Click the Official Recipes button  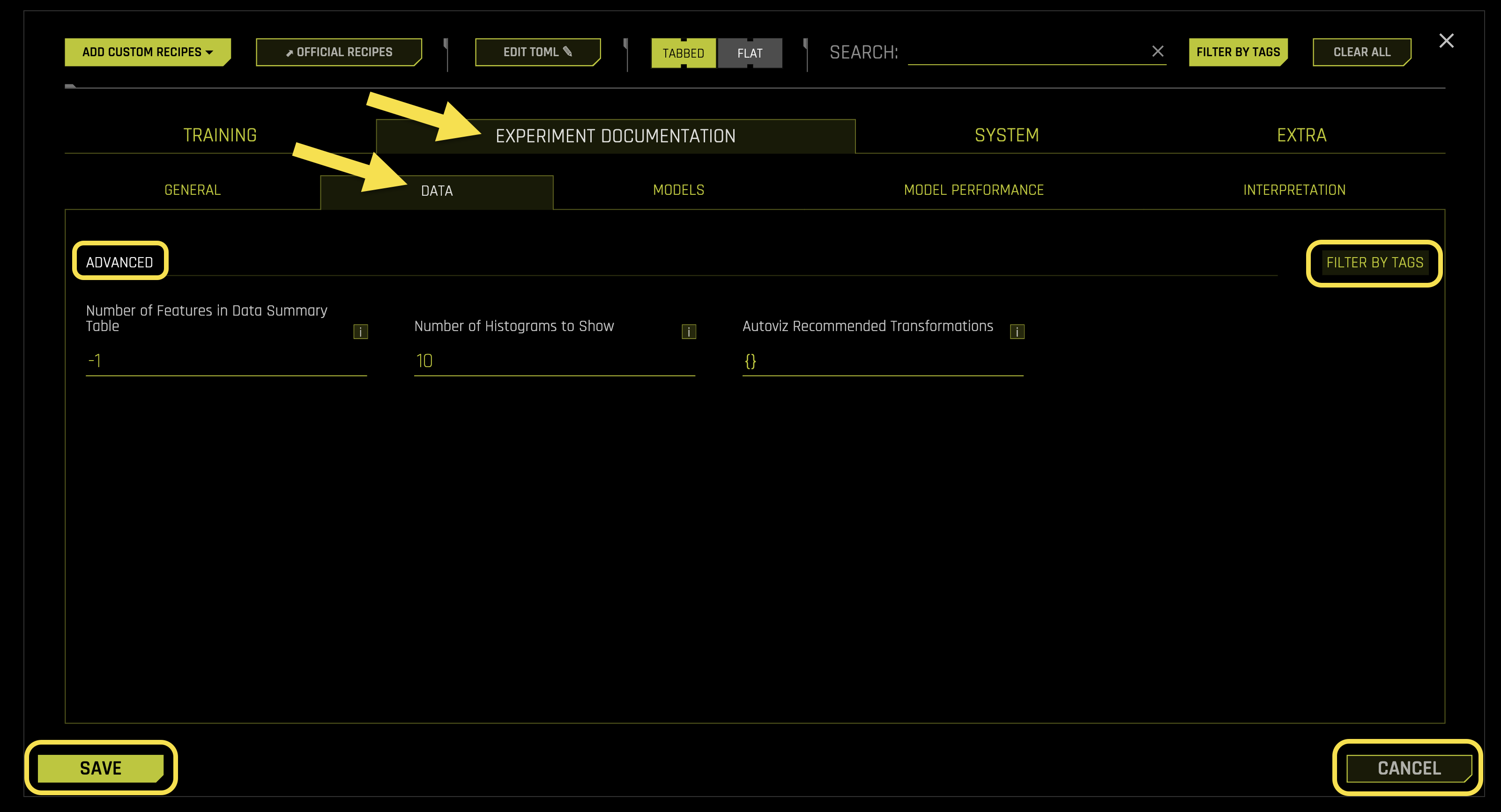point(338,52)
